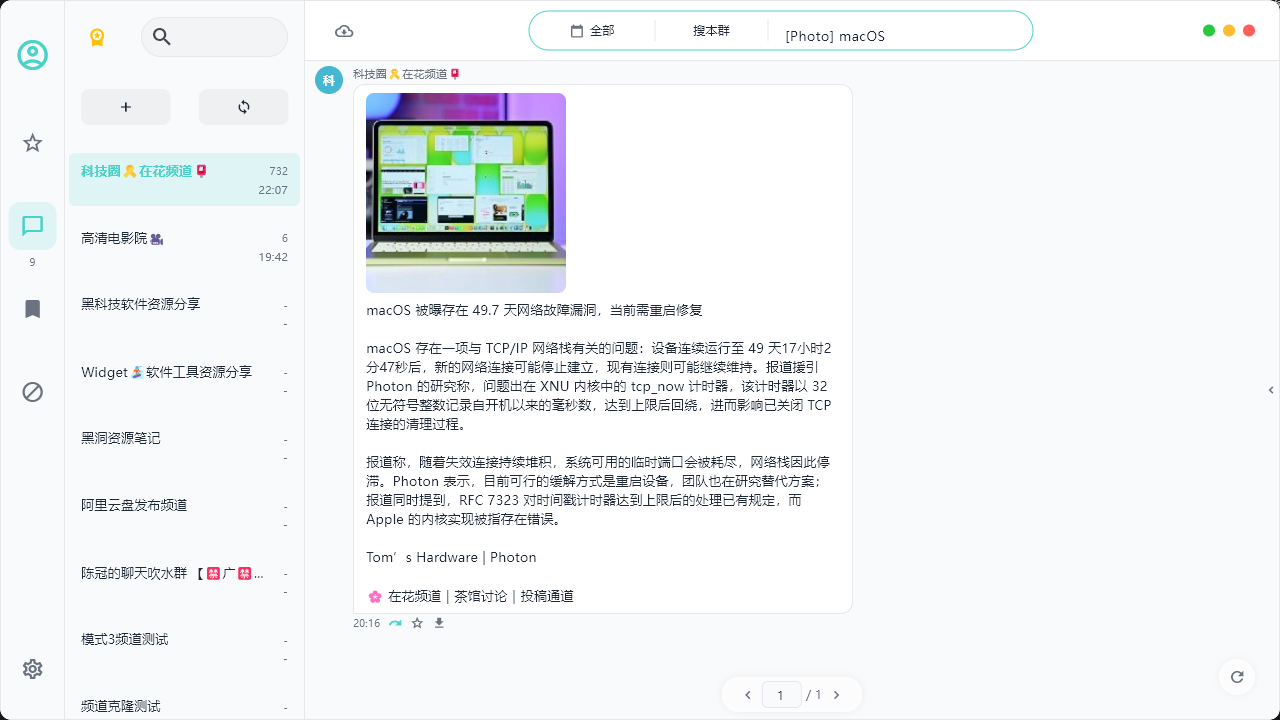Click the 投稿通道 link
The image size is (1280, 720).
547,596
